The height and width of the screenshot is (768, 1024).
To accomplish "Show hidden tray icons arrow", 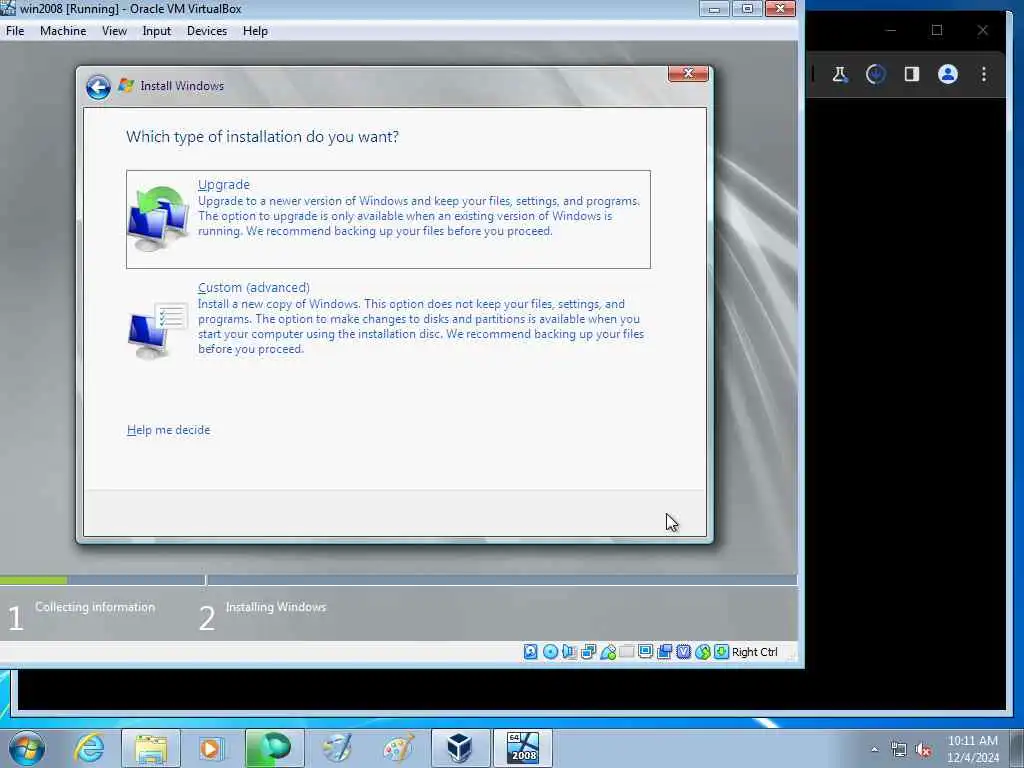I will tap(874, 750).
